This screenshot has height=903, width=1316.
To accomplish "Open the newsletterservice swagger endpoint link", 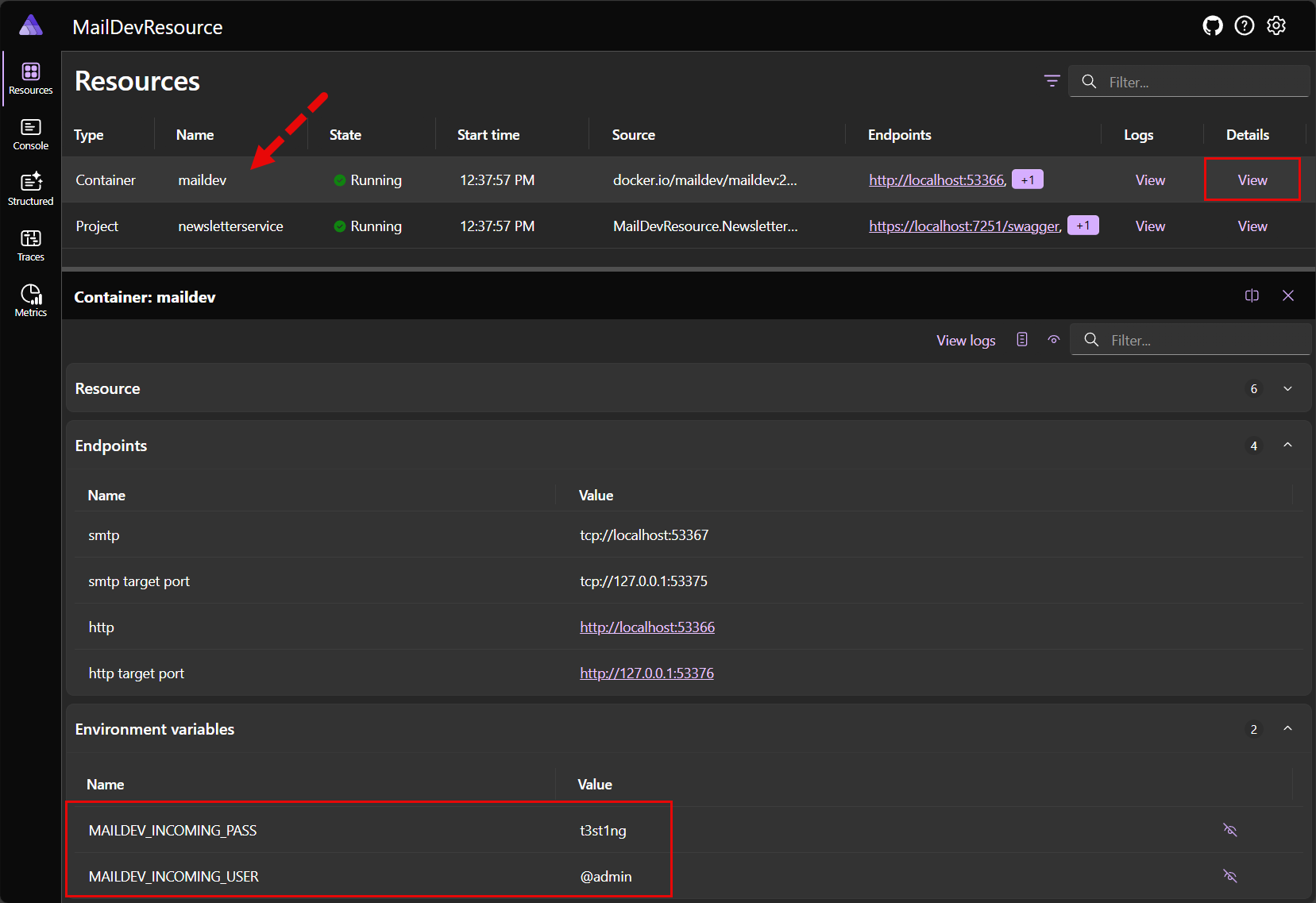I will 964,226.
